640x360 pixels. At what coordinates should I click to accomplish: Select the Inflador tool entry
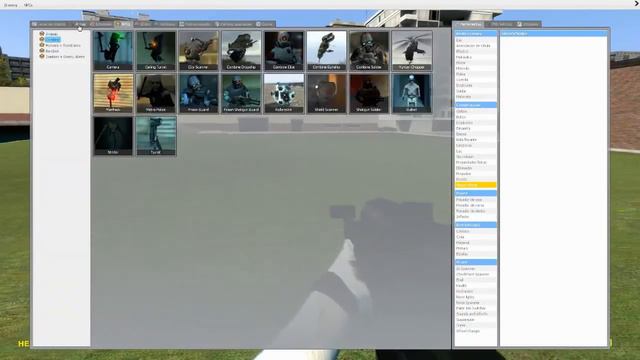click(476, 217)
